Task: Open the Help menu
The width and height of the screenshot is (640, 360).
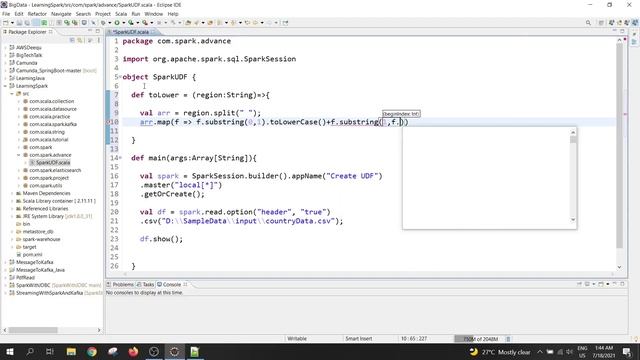Action: (173, 14)
